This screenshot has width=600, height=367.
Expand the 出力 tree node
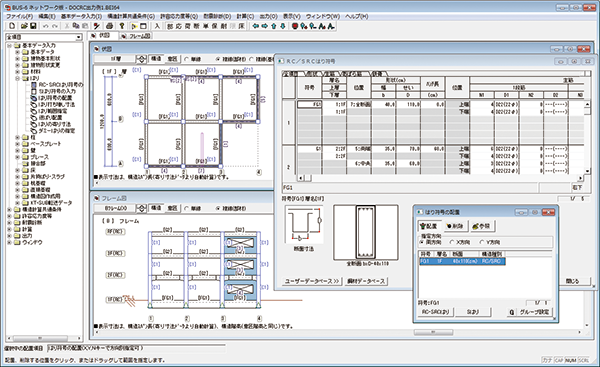(9, 236)
